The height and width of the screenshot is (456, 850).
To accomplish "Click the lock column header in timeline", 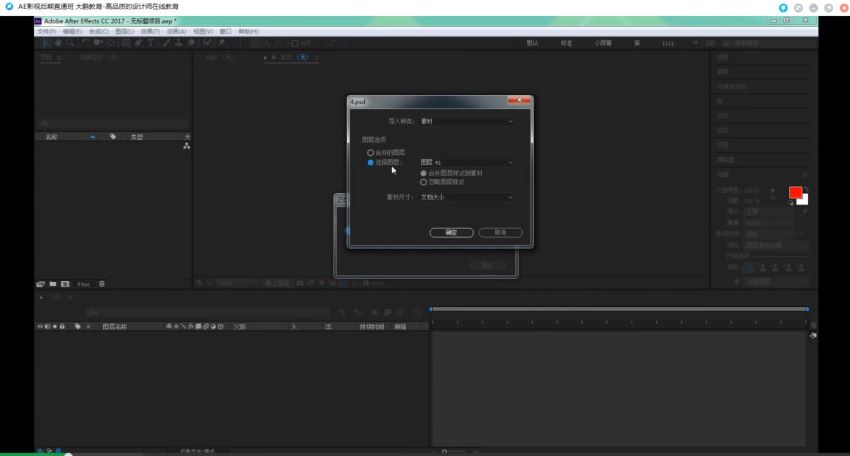I will click(x=62, y=326).
